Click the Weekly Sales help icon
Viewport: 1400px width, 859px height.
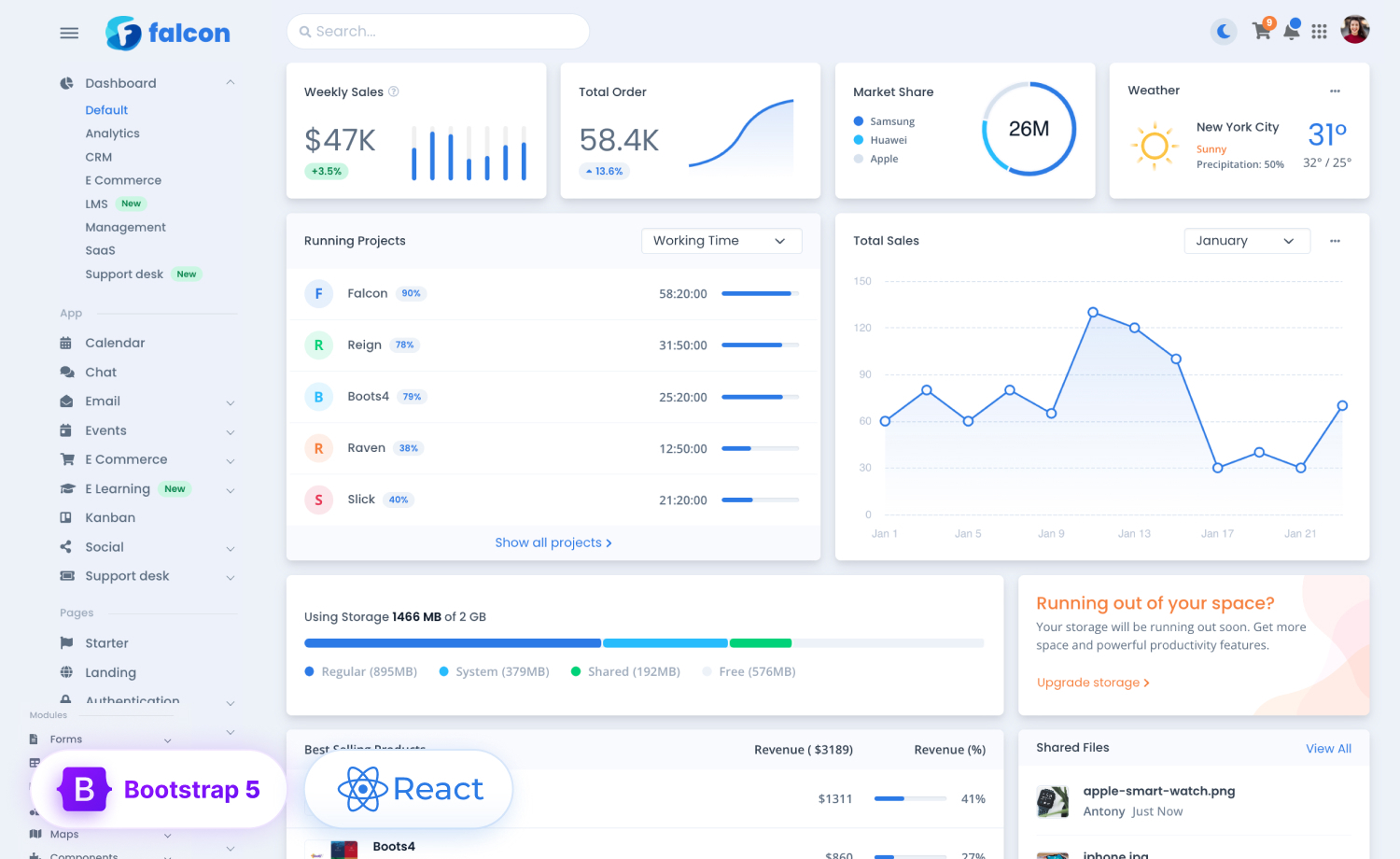(x=393, y=92)
